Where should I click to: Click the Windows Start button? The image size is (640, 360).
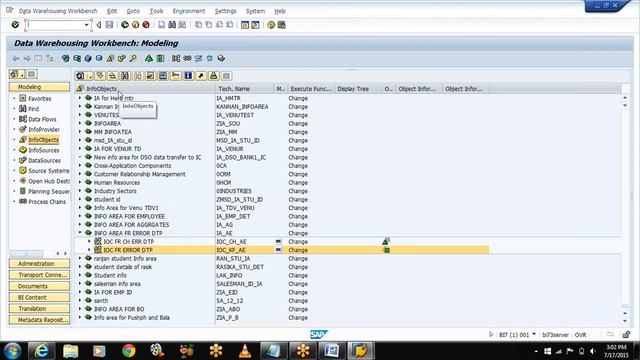tap(12, 351)
